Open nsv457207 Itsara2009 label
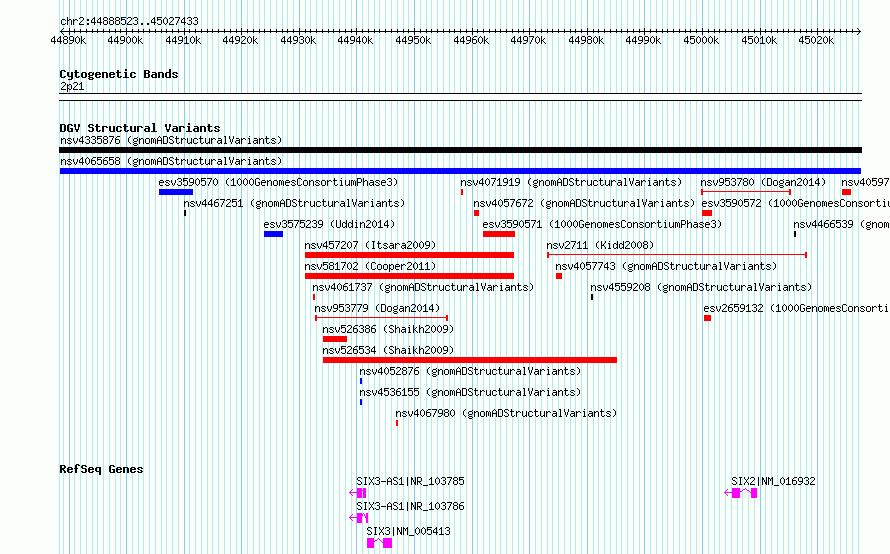This screenshot has width=890, height=554. tap(370, 245)
